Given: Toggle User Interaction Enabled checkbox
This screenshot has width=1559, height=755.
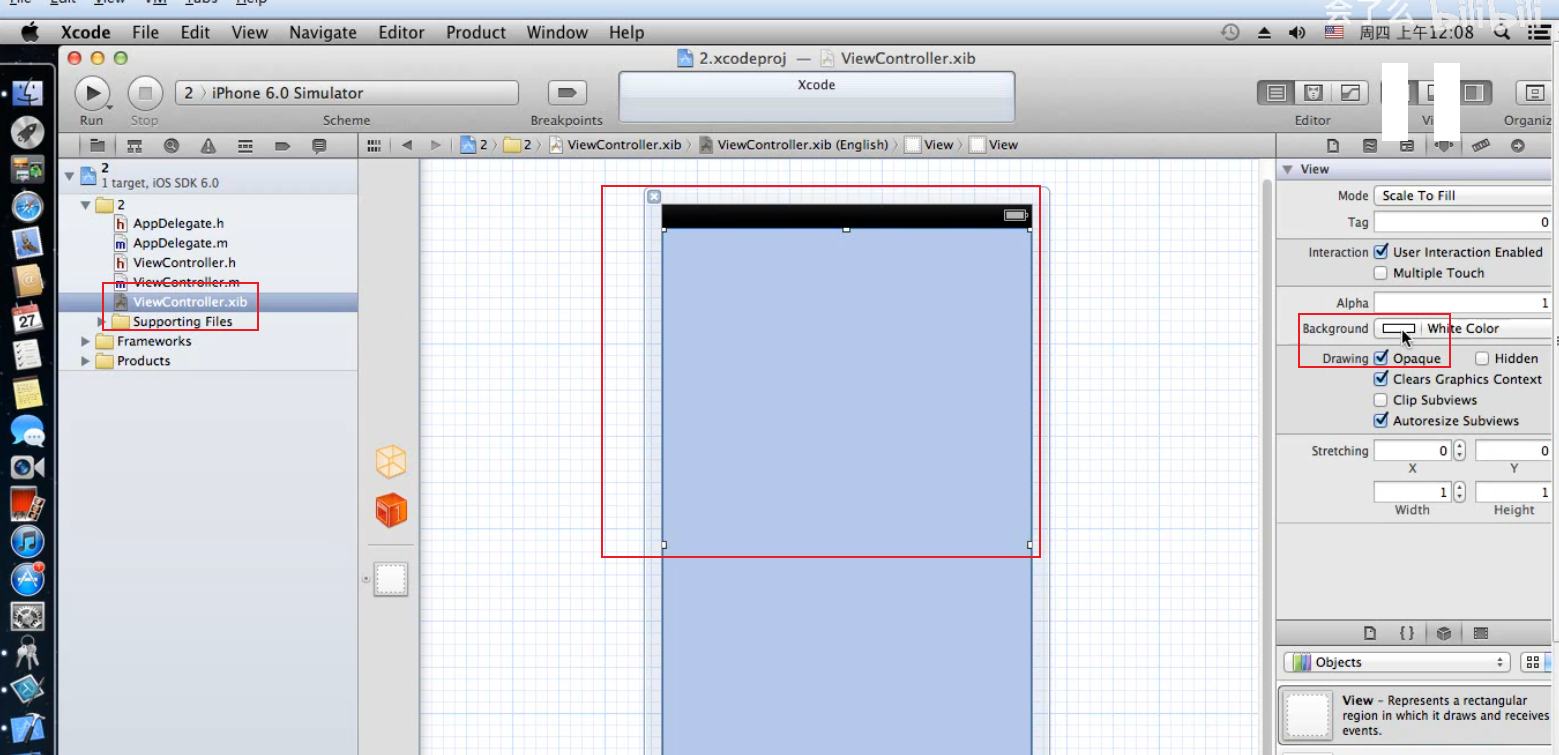Looking at the screenshot, I should point(1381,252).
